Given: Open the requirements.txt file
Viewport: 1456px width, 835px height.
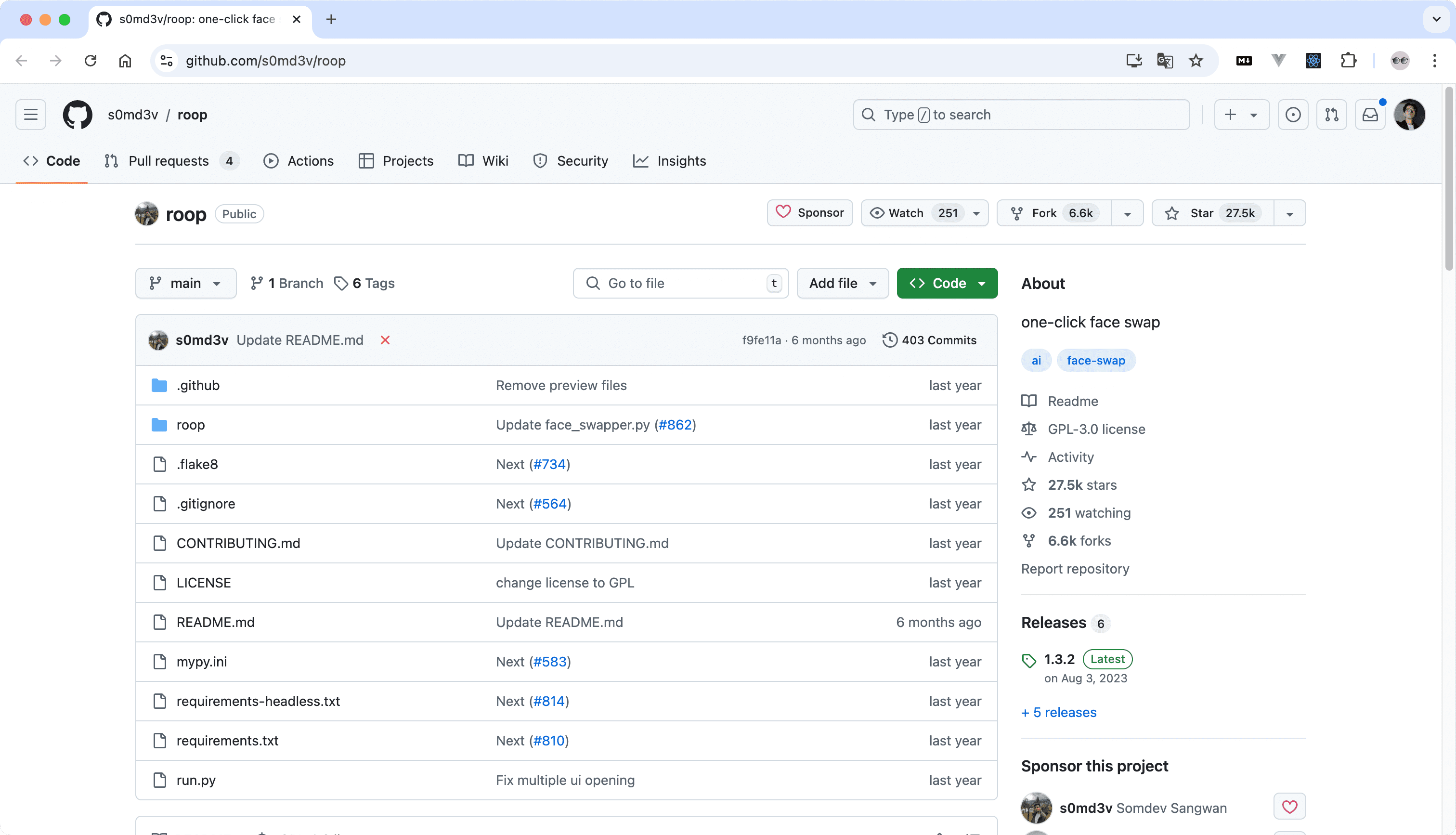Looking at the screenshot, I should point(227,740).
